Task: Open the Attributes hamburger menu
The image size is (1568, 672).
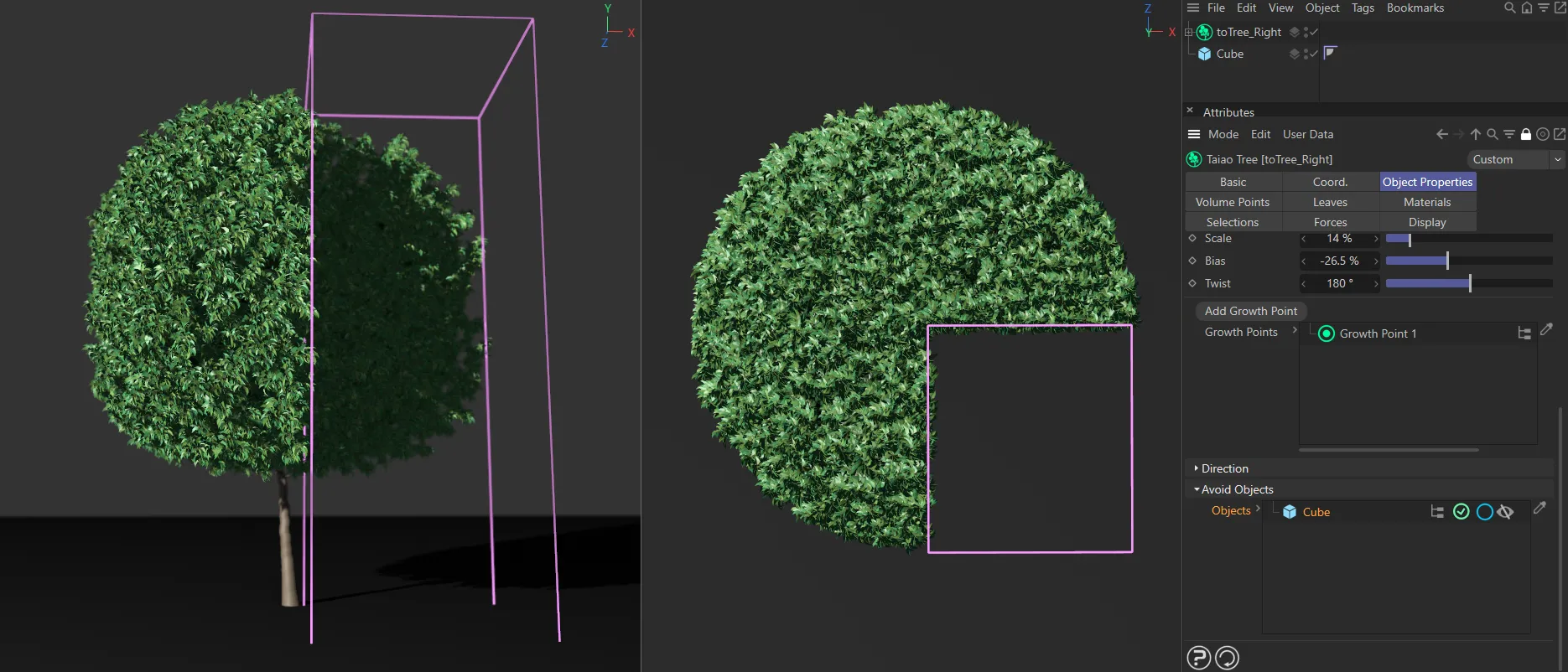Action: pyautogui.click(x=1194, y=134)
